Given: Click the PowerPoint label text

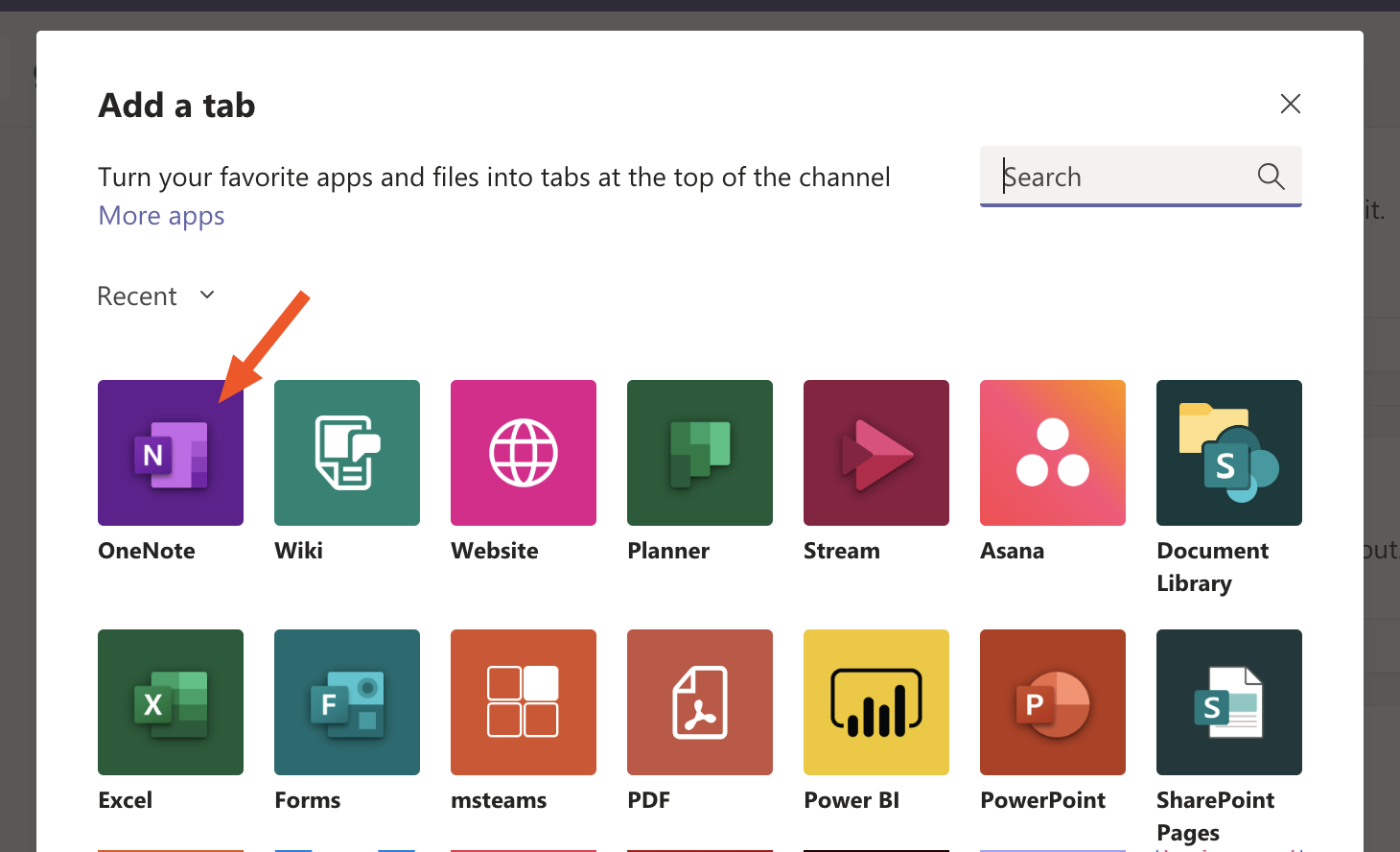Looking at the screenshot, I should pos(1043,800).
